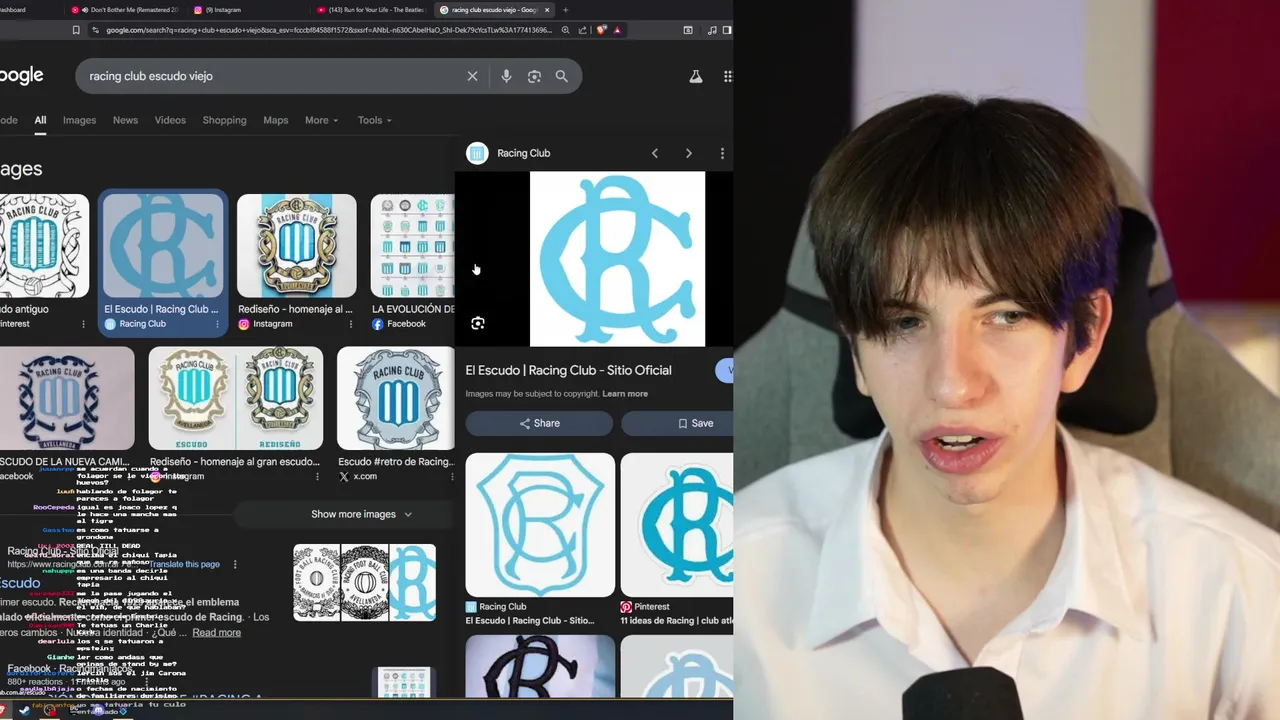Image resolution: width=1280 pixels, height=720 pixels.
Task: Switch to the Videos tab
Action: (170, 120)
